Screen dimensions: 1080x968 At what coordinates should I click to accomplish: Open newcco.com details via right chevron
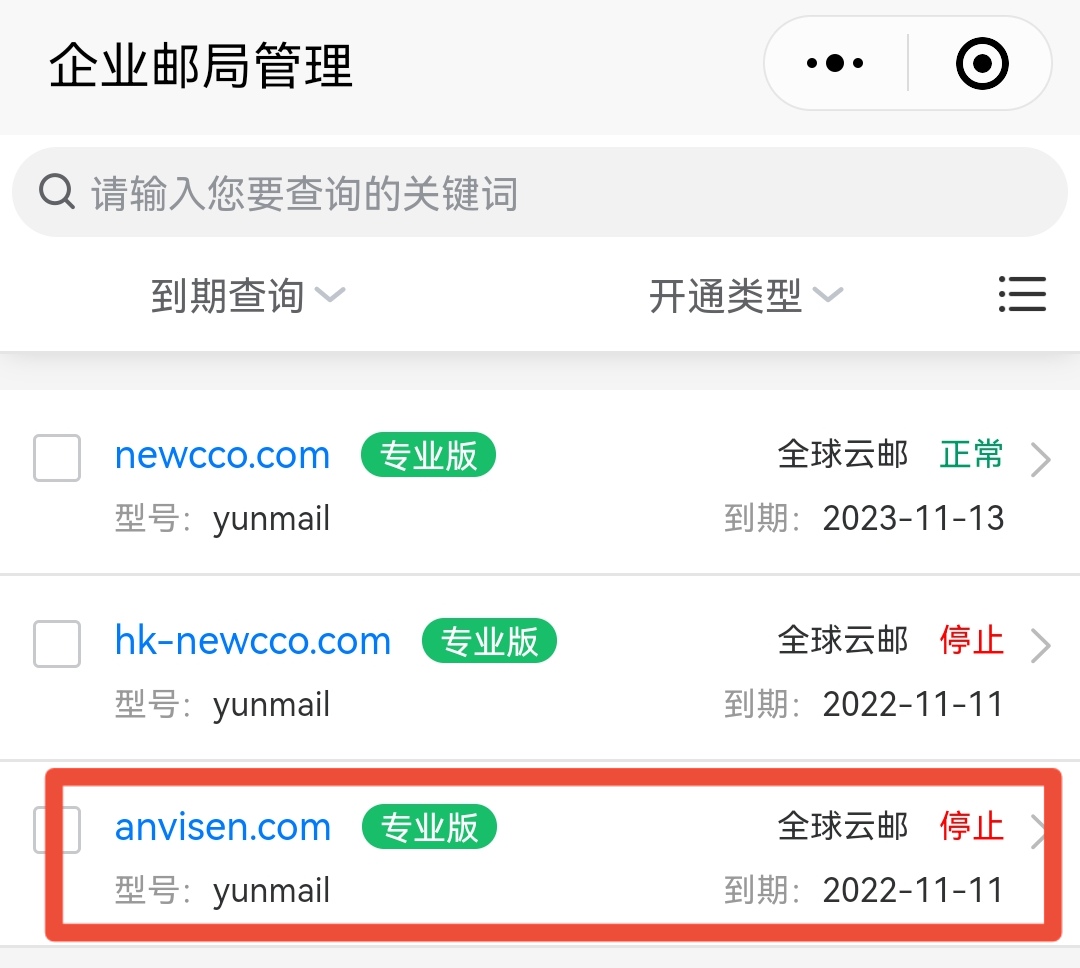pos(1040,460)
